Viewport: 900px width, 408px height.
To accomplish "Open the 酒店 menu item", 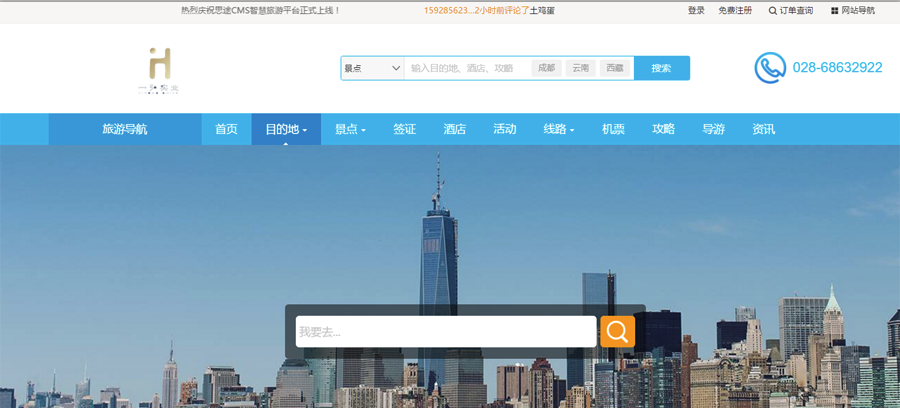I will pos(455,129).
